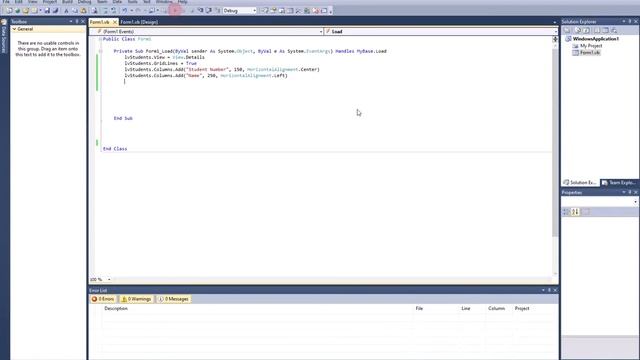Click the Cut toolbar icon
This screenshot has height=360, width=640.
tap(66, 11)
